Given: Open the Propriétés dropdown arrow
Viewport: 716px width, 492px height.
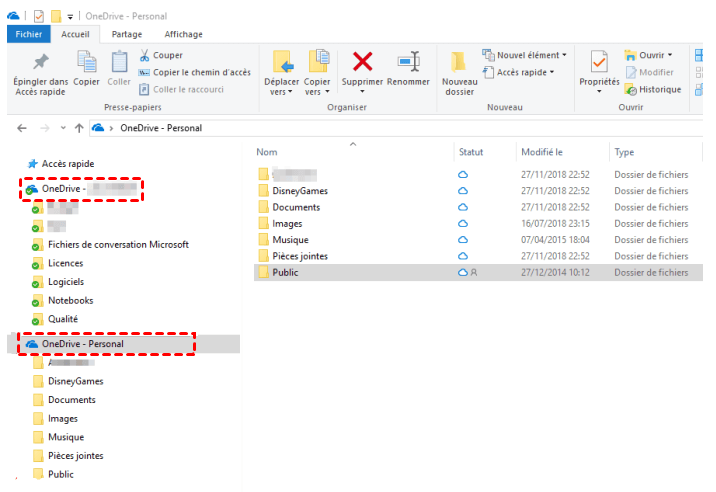Looking at the screenshot, I should pos(599,91).
